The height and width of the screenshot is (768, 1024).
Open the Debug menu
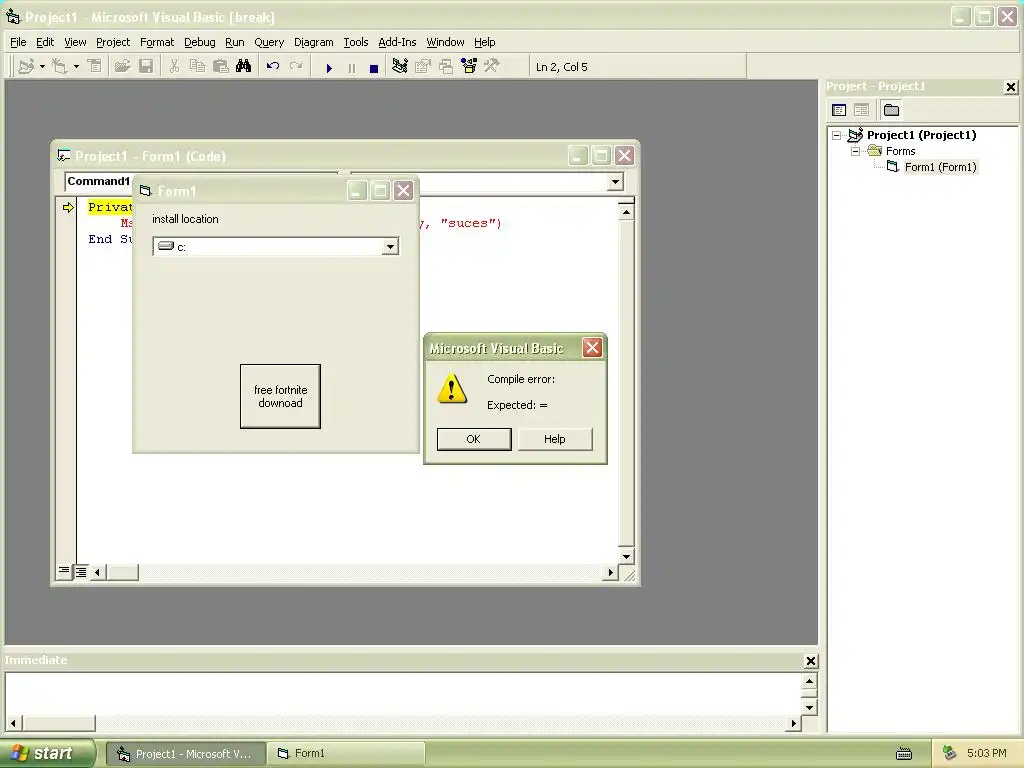point(200,42)
